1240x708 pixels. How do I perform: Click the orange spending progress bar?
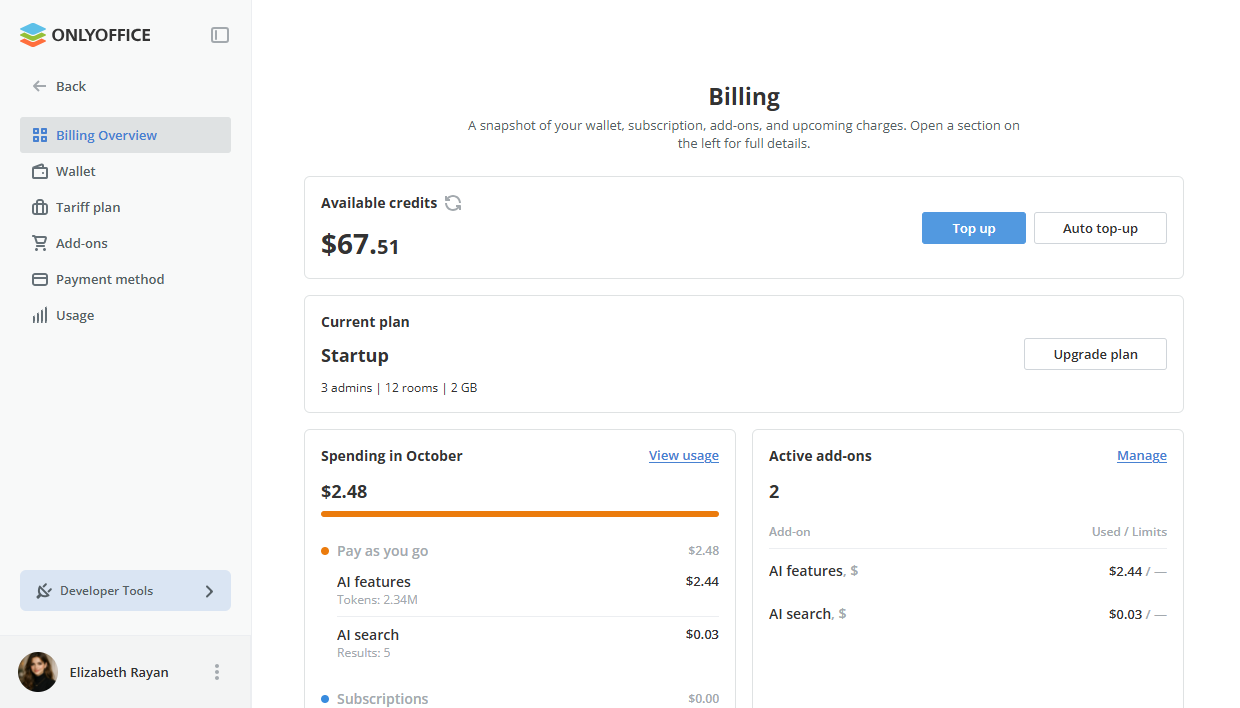tap(520, 514)
